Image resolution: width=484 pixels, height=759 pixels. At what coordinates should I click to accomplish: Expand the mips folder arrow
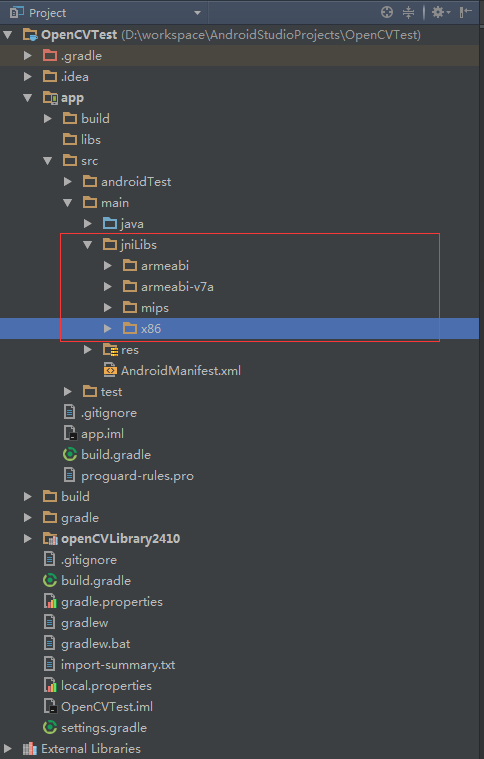(108, 307)
